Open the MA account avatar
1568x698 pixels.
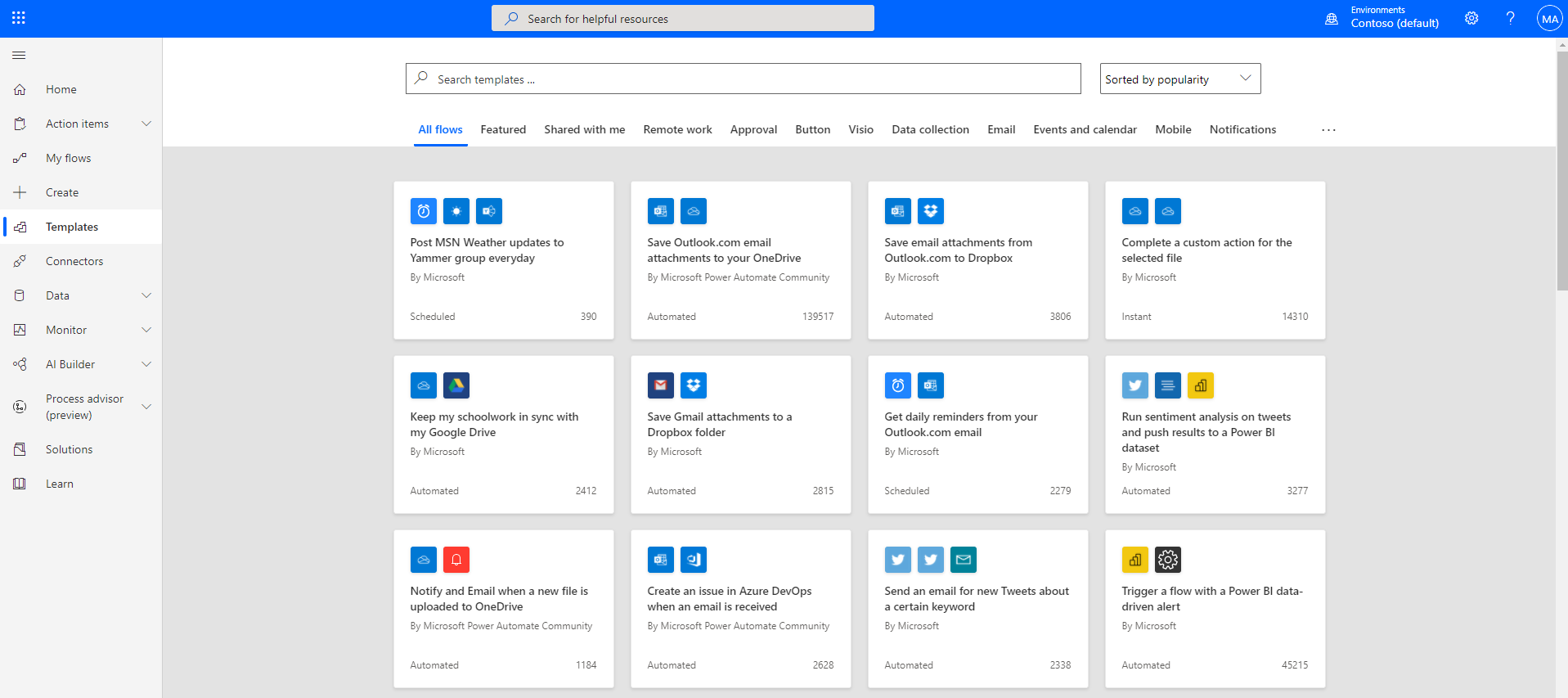(1549, 18)
